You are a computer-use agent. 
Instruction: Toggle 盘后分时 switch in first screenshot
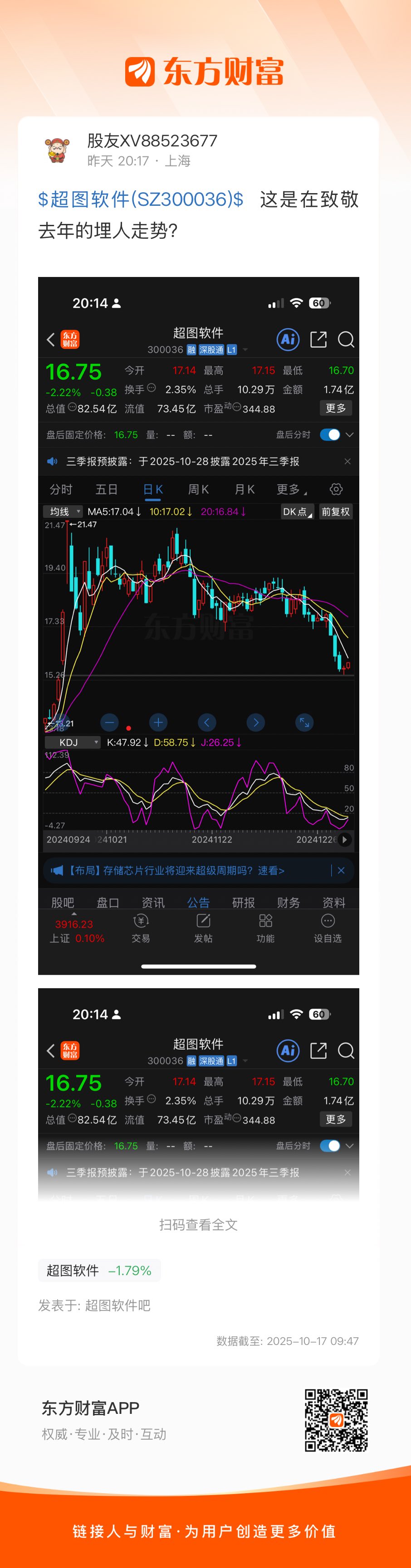pos(329,435)
